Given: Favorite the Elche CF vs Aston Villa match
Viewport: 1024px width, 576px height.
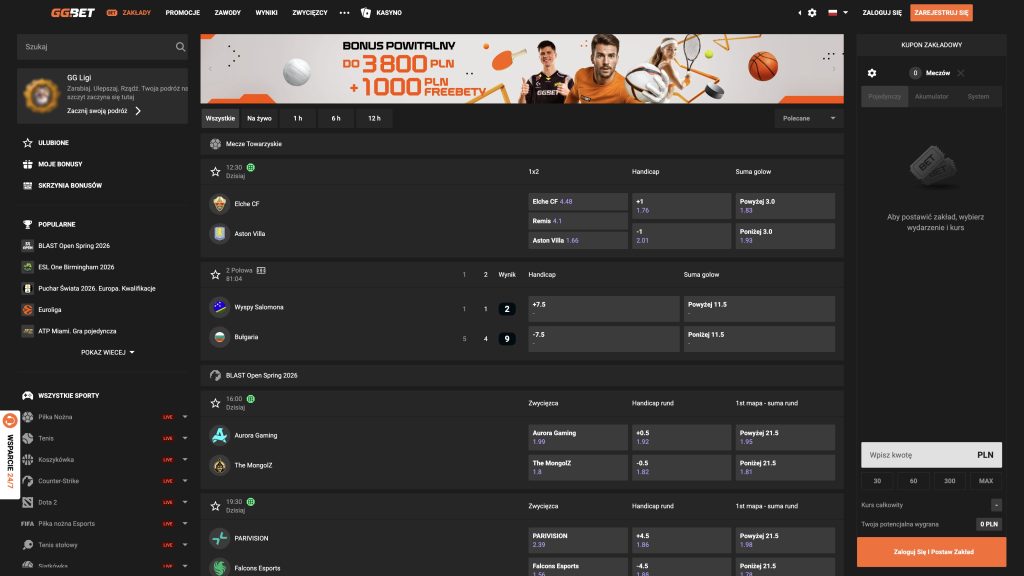Looking at the screenshot, I should pos(215,172).
